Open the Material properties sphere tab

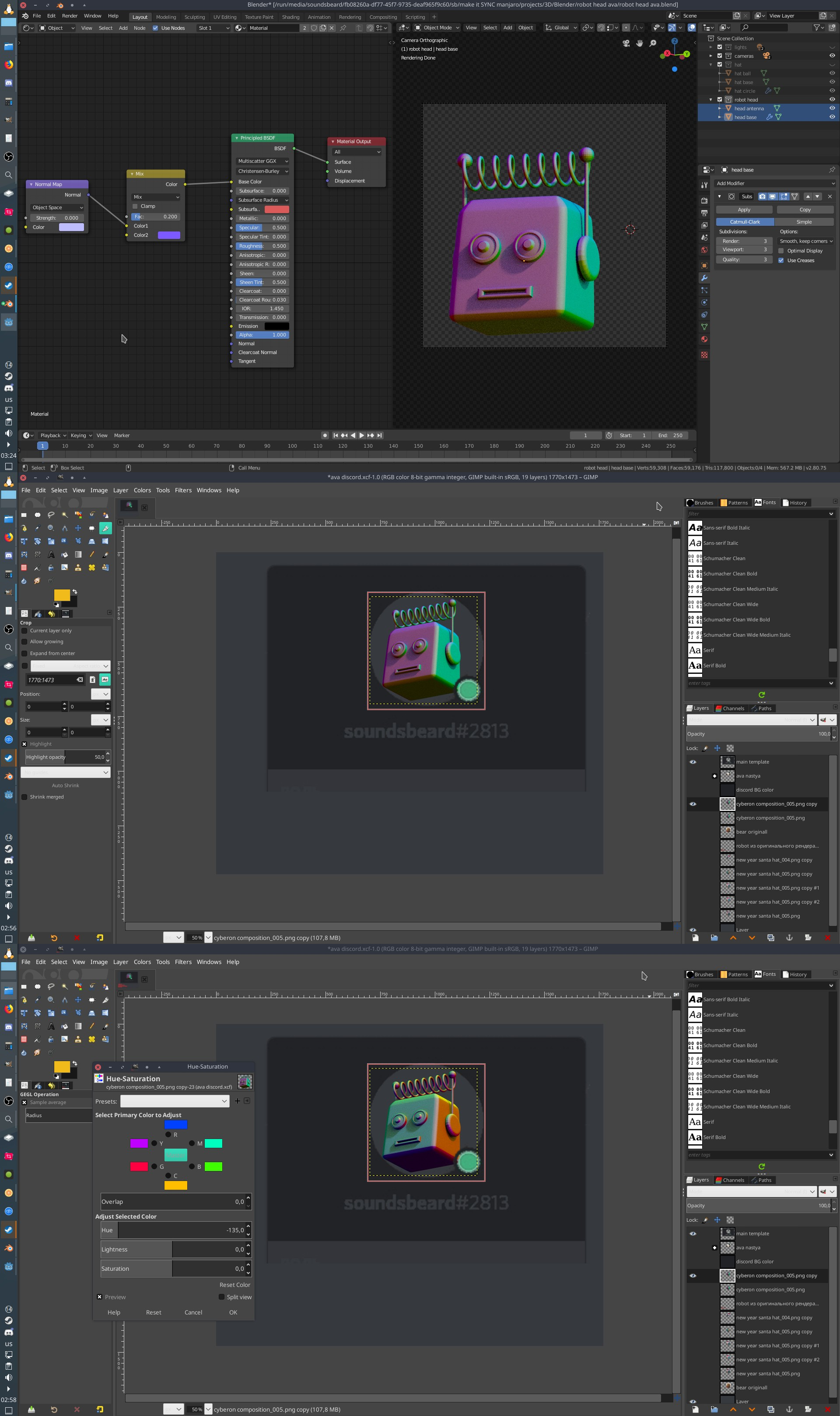tap(704, 339)
